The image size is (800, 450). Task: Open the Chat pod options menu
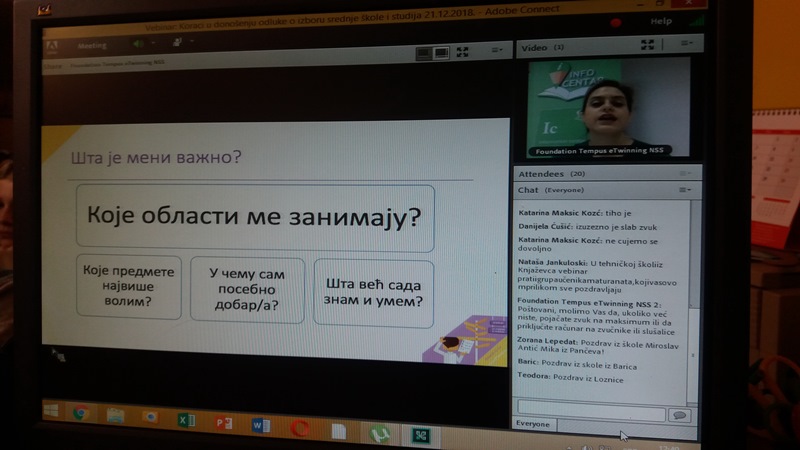coord(685,190)
